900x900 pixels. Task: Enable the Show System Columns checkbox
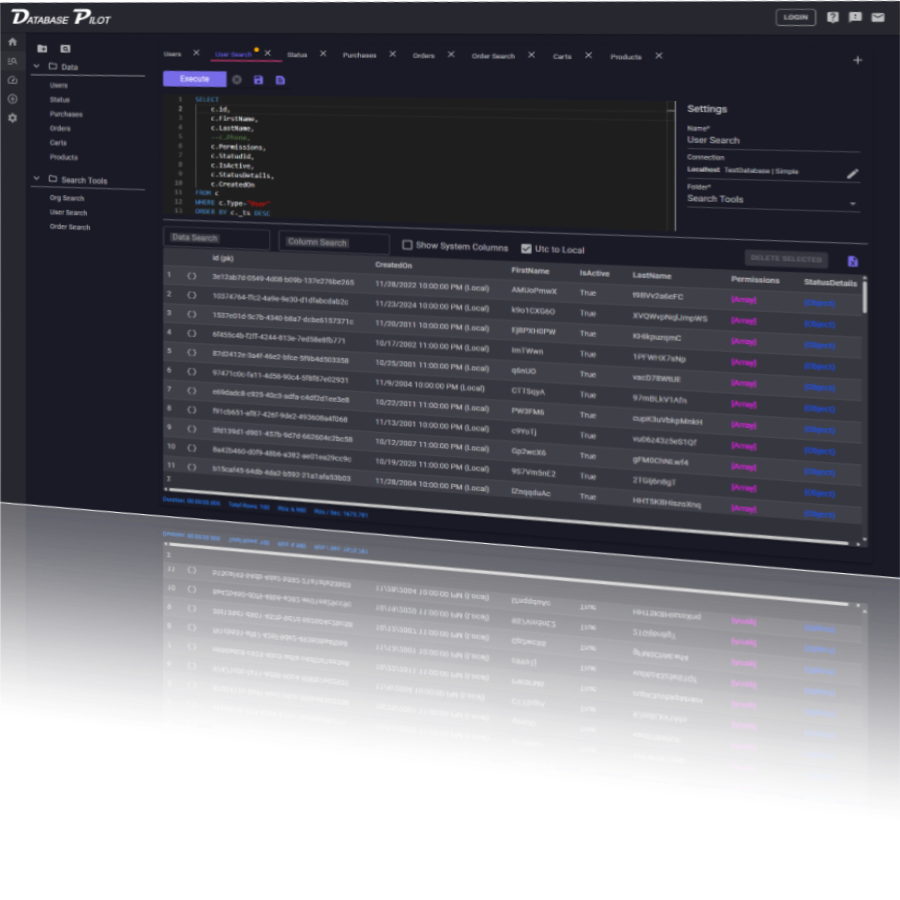point(407,245)
